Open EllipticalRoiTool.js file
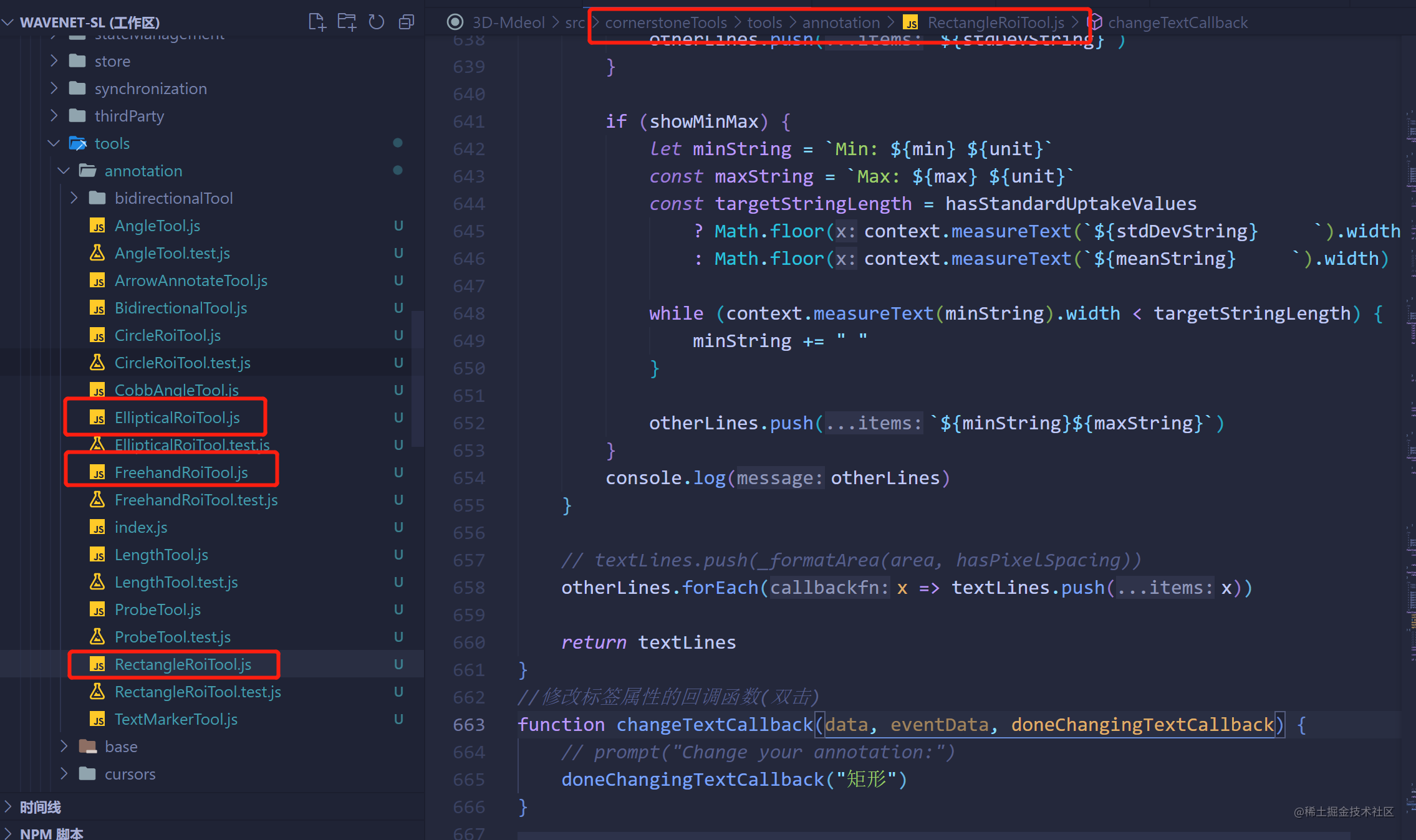The width and height of the screenshot is (1416, 840). pyautogui.click(x=177, y=418)
